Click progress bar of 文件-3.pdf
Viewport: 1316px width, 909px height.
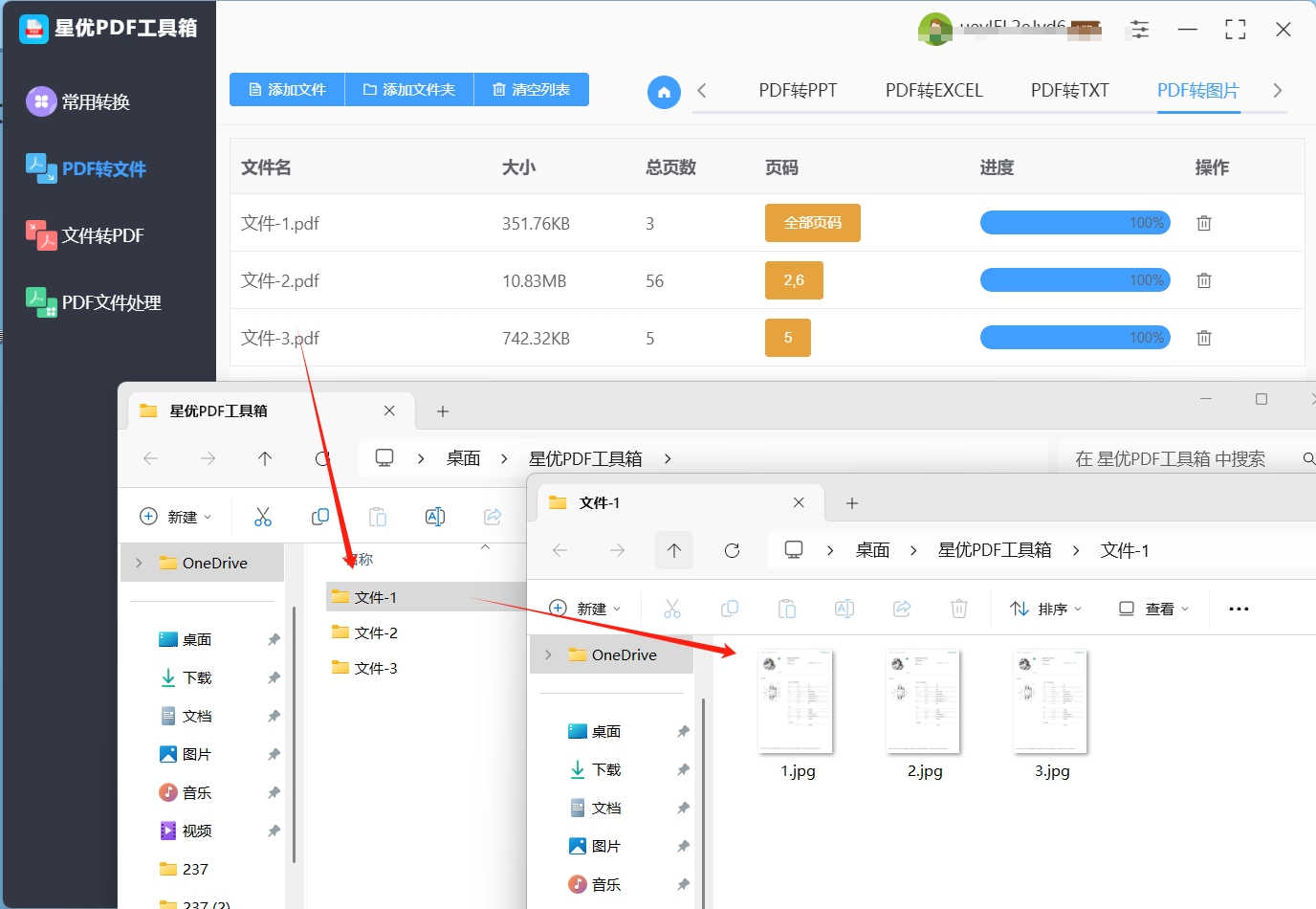(x=1075, y=338)
